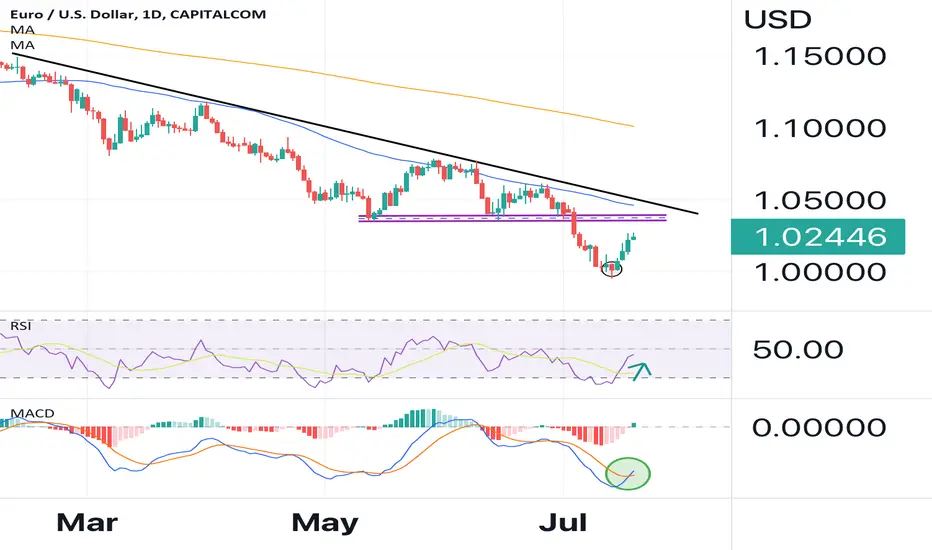Click the green arrow drawing near RSI

641,372
